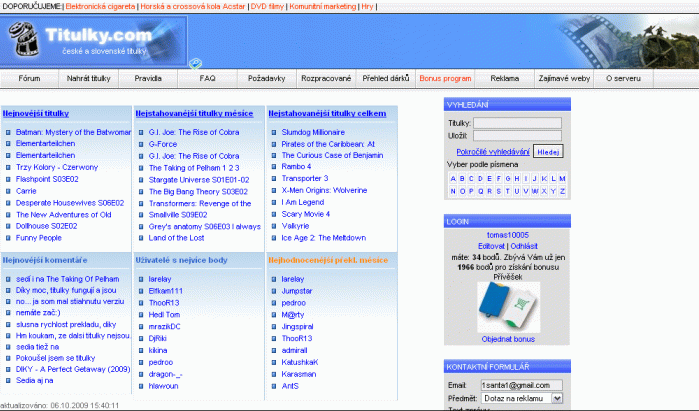
Task: Open Nejstahovanější titulky celkem heading
Action: click(x=327, y=114)
